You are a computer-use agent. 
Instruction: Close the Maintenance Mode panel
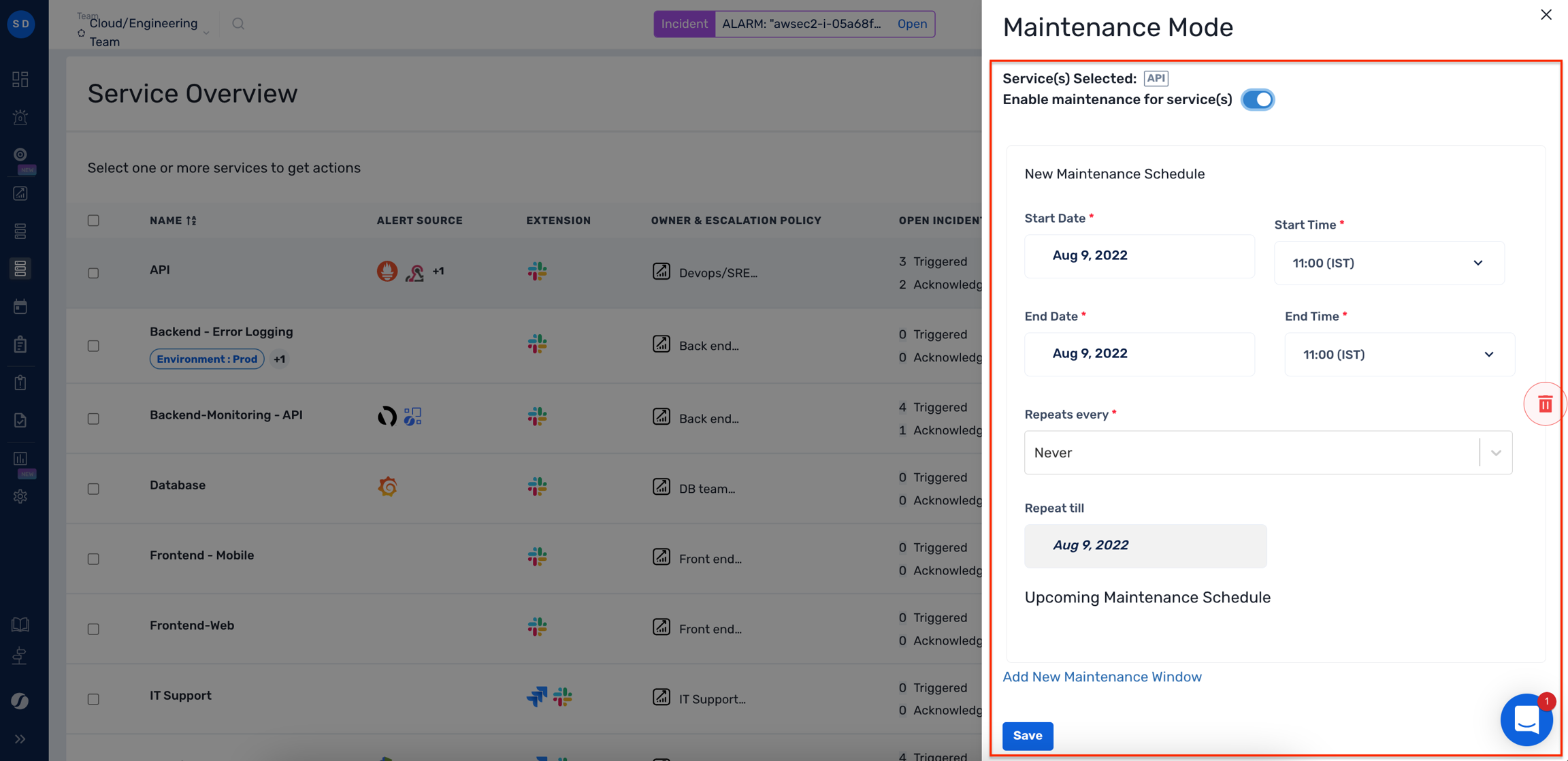(x=1546, y=14)
